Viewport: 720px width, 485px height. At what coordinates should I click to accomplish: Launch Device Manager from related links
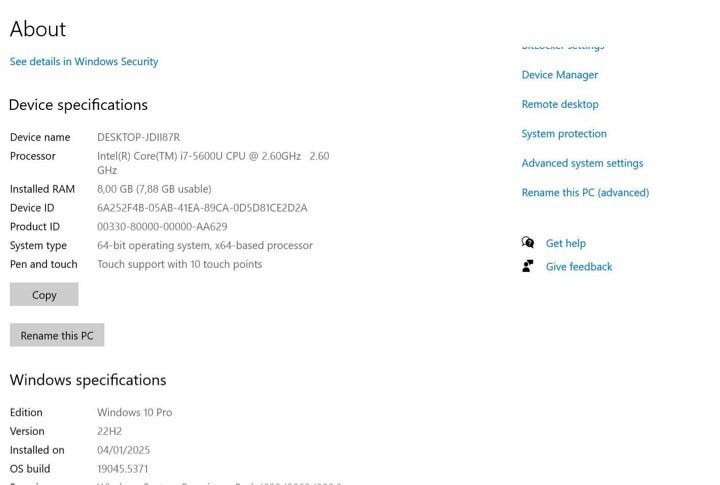(560, 75)
